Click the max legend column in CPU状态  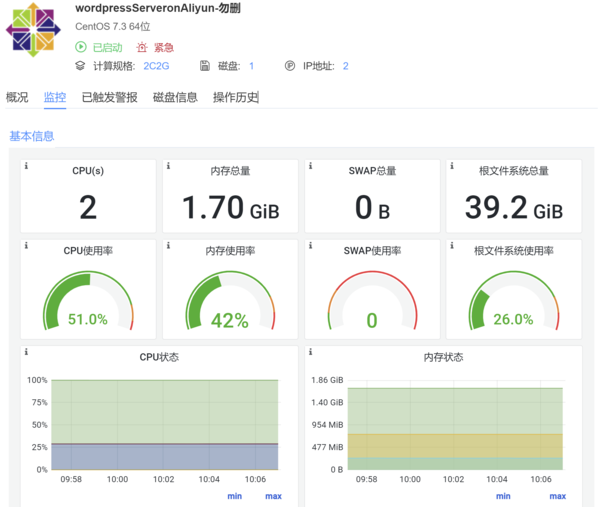point(273,496)
